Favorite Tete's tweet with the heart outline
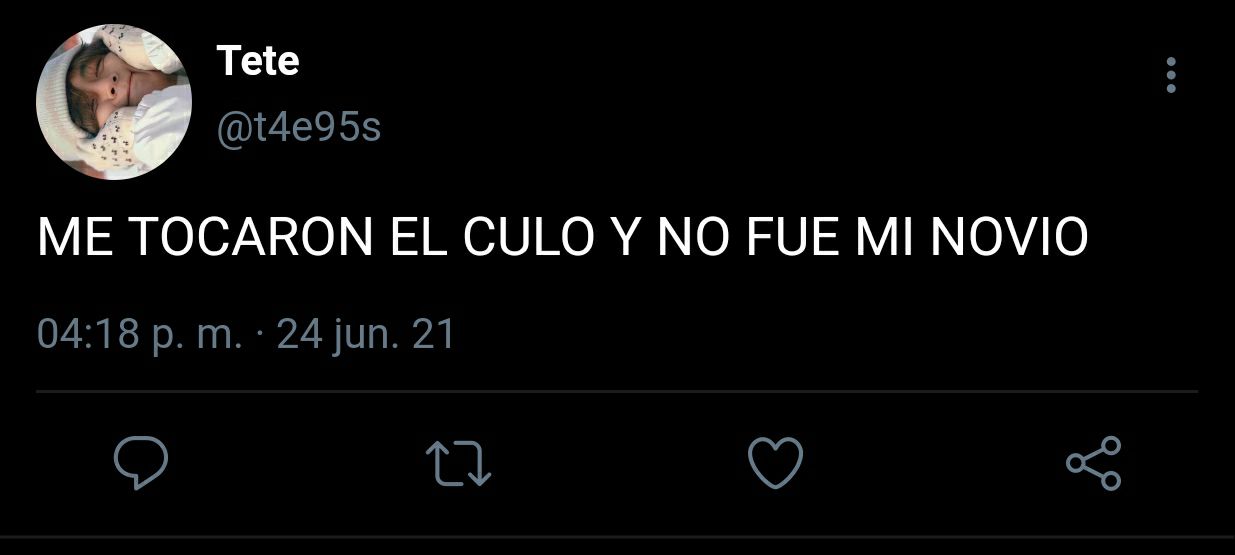 (x=776, y=464)
